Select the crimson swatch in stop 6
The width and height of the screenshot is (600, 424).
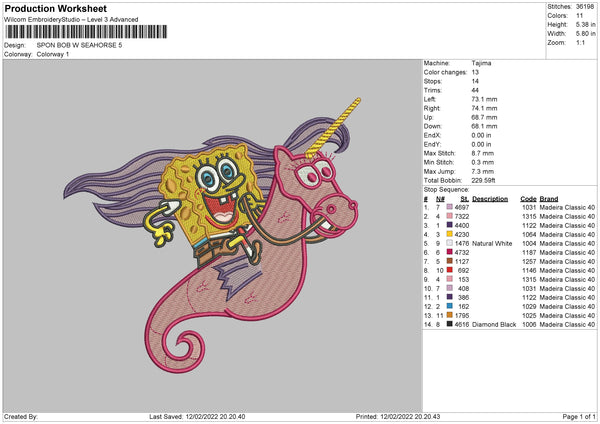(449, 252)
